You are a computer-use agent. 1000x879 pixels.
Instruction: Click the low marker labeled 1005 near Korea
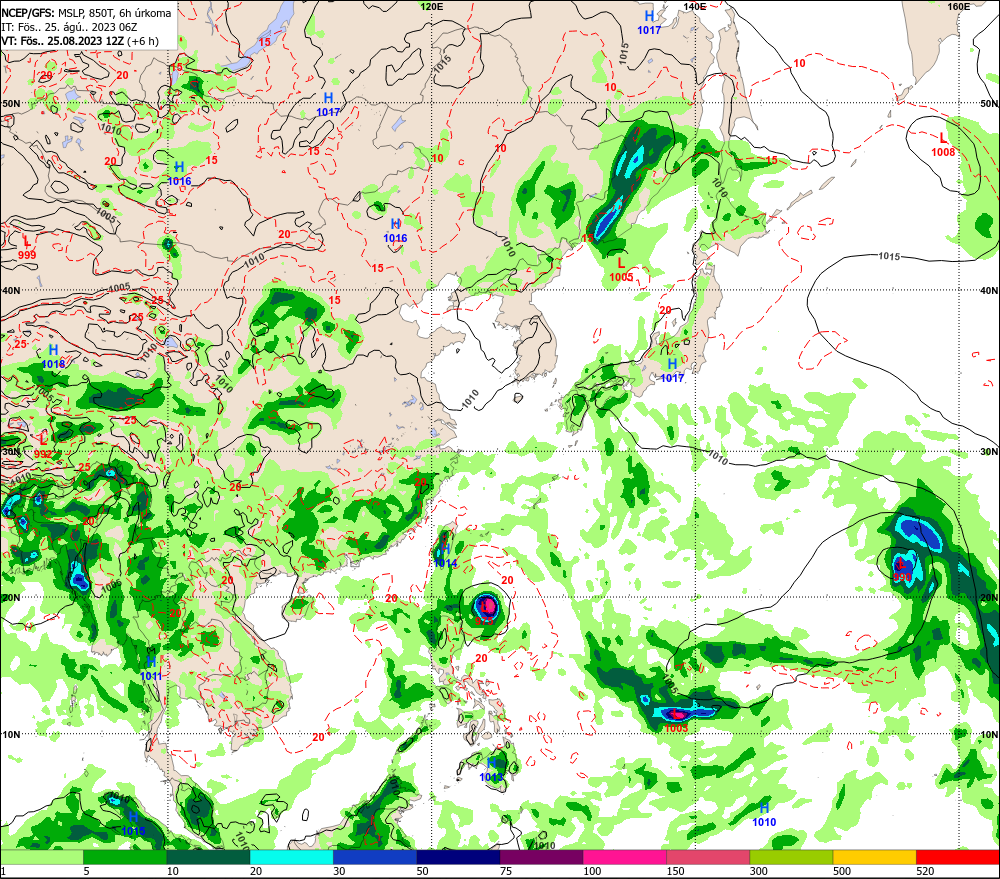pos(621,270)
